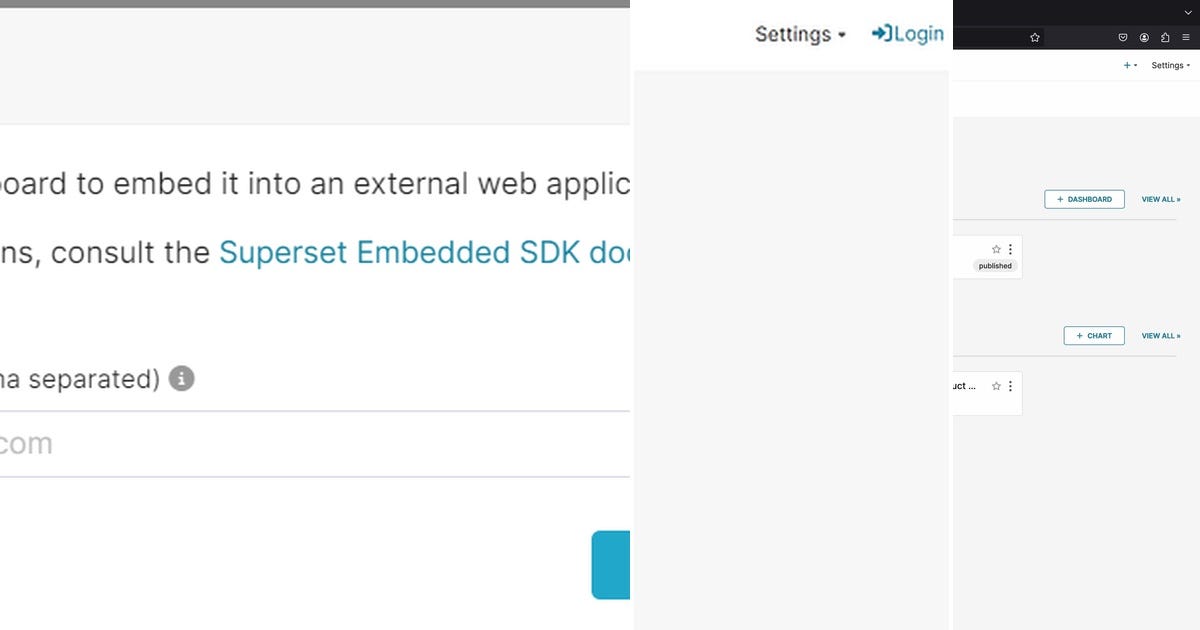Follow the VIEW ALL link above dashboards
The width and height of the screenshot is (1200, 630).
tap(1160, 199)
